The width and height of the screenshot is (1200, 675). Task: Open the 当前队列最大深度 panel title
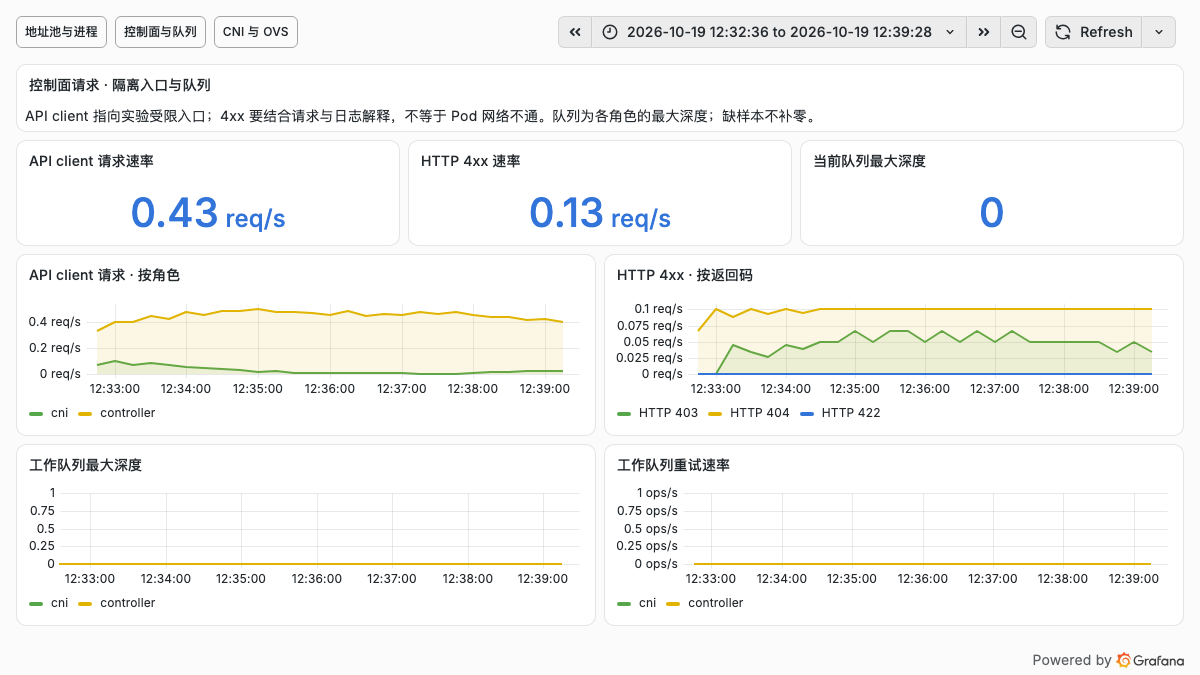(x=869, y=161)
